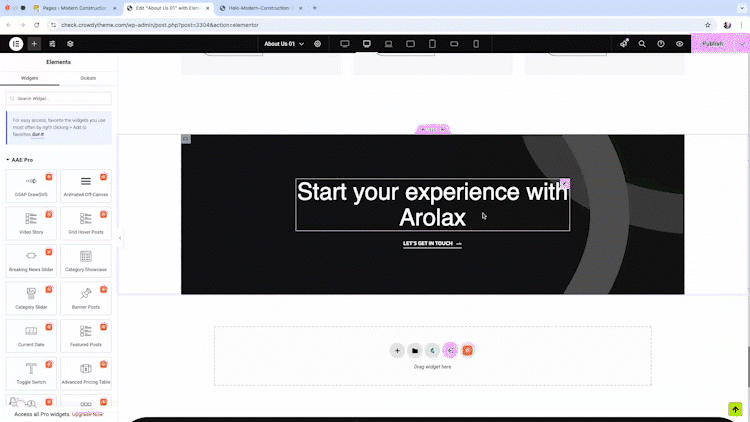Open Pages Modern Construction browser tab

click(75, 8)
